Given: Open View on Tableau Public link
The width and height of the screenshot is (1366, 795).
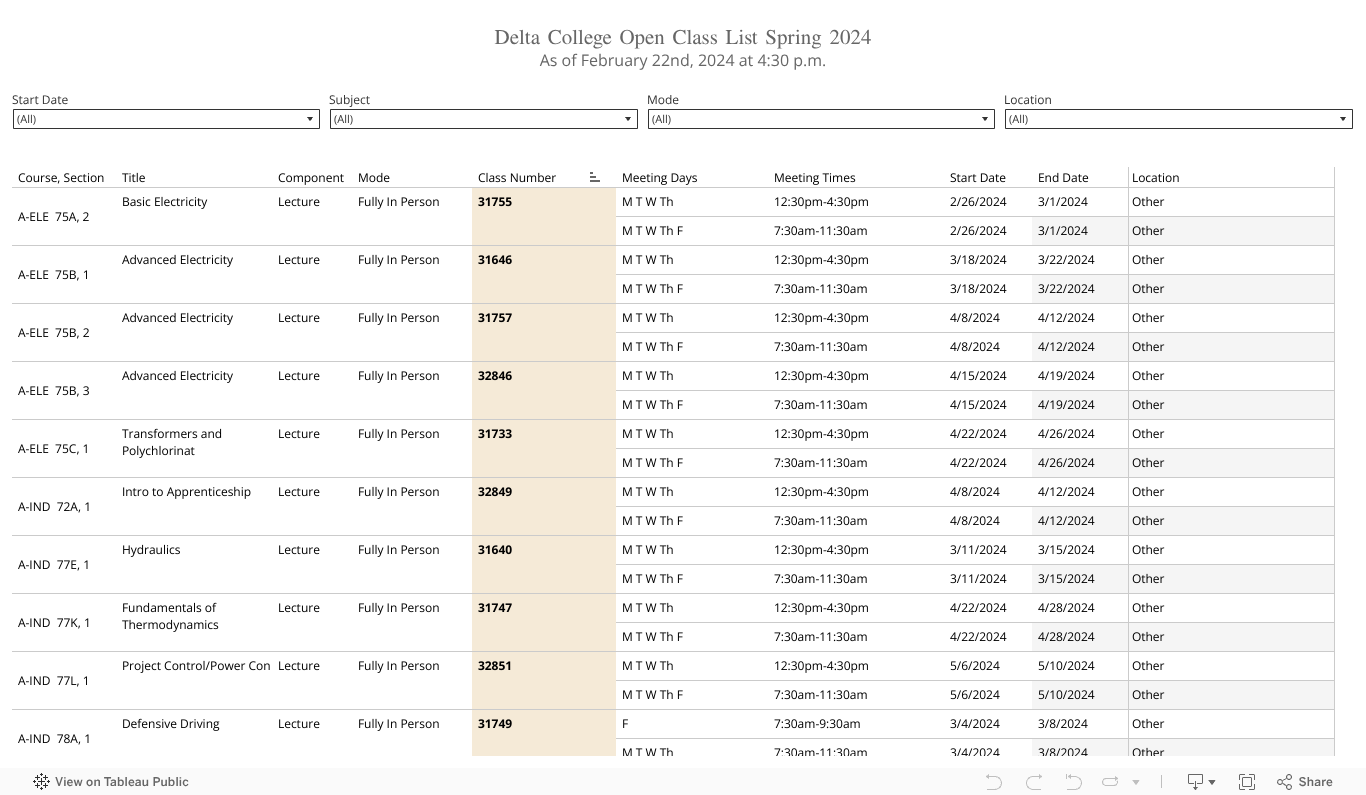Looking at the screenshot, I should coord(121,782).
